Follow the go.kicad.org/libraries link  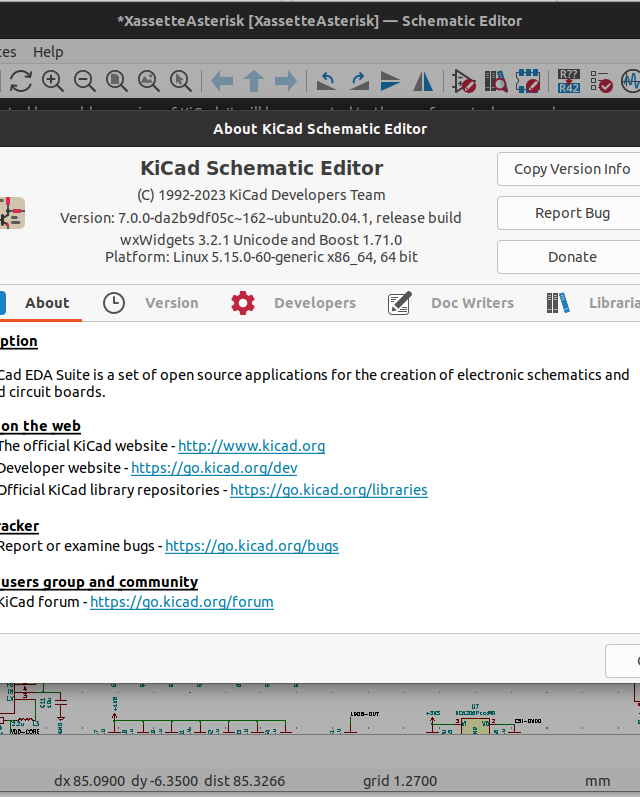(x=328, y=490)
